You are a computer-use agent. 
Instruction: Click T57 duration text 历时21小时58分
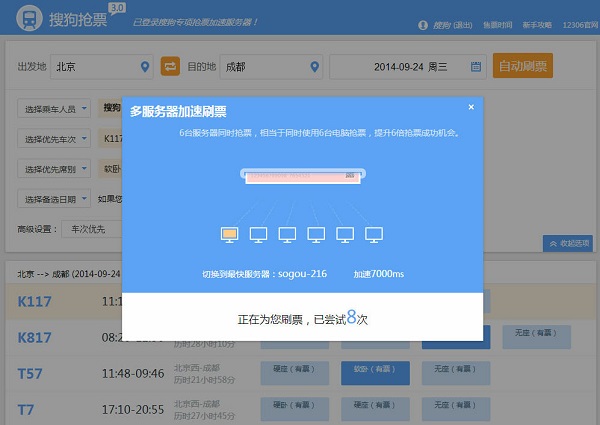pos(204,380)
